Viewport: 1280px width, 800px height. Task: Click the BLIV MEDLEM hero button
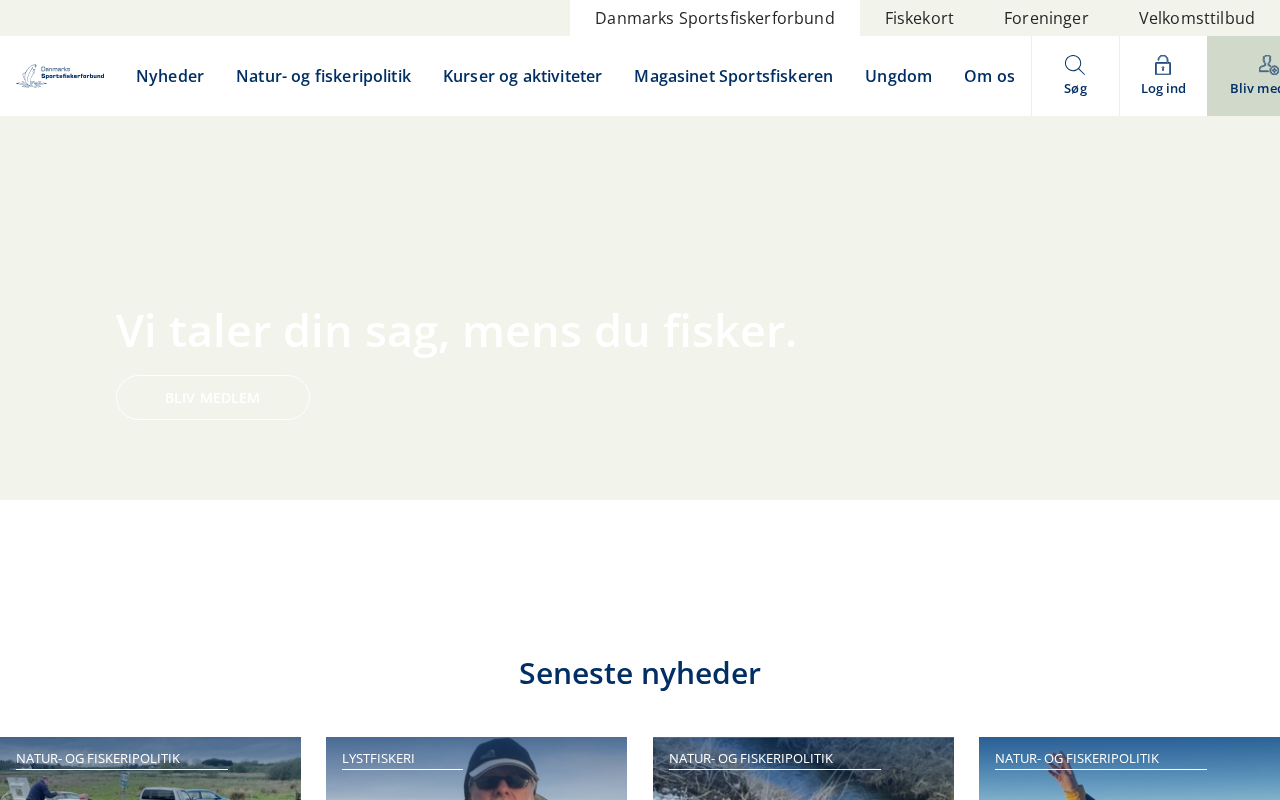[x=213, y=397]
